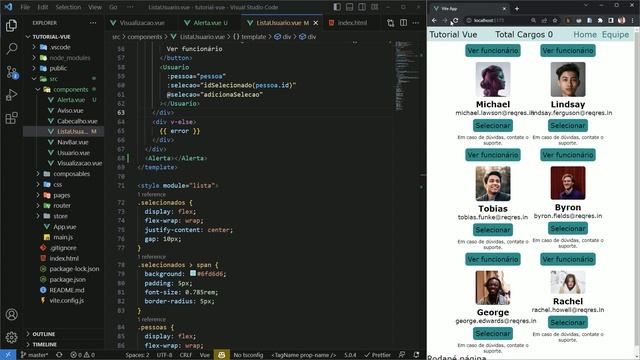Open the Selection menu
This screenshot has width=640, height=360.
(x=68, y=7)
